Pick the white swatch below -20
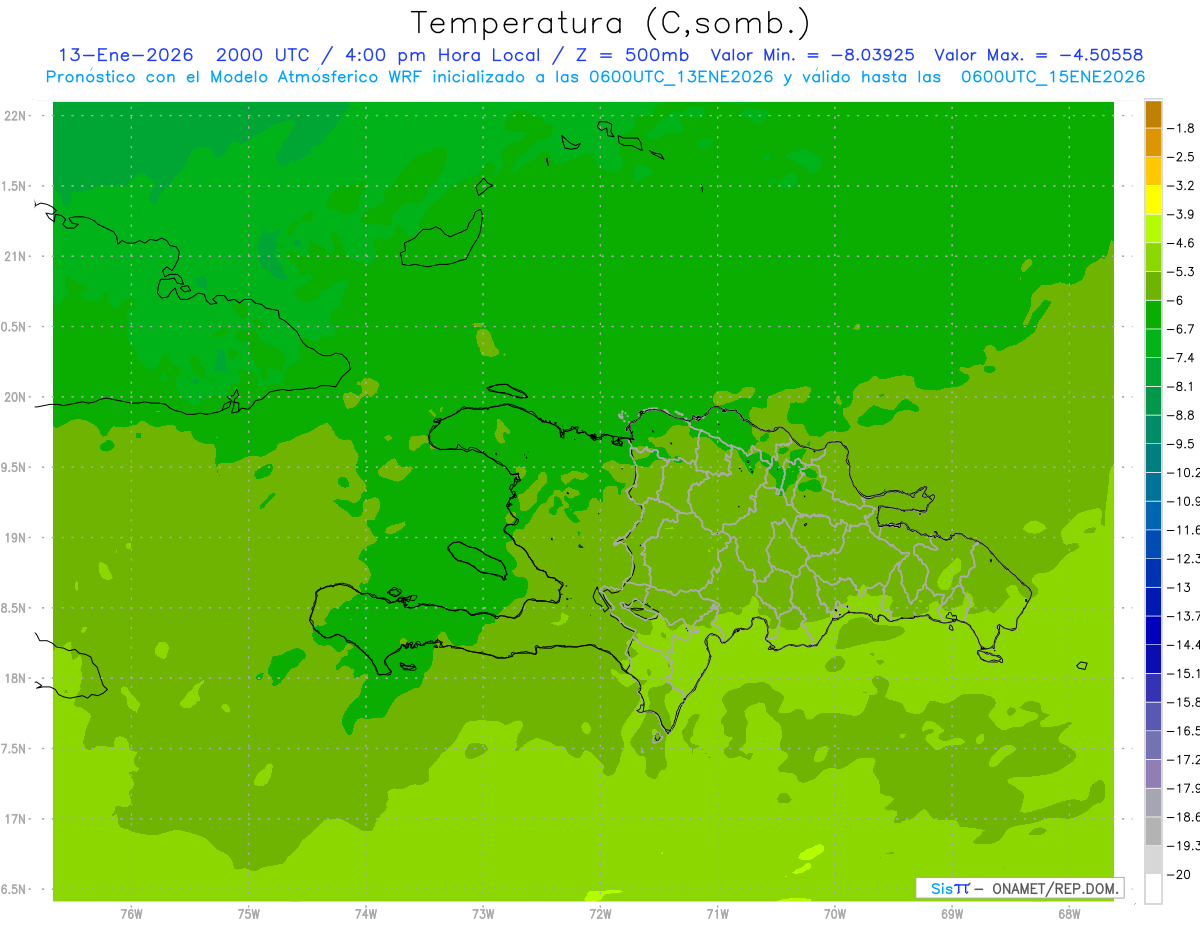This screenshot has height=927, width=1200. tap(1153, 889)
